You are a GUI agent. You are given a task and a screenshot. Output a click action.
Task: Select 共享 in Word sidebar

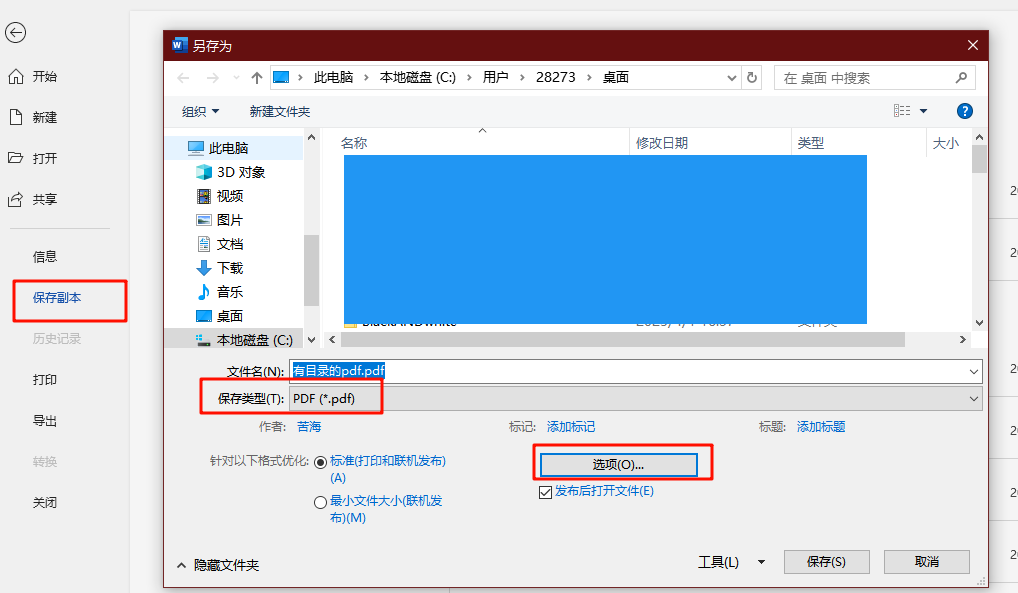click(32, 199)
